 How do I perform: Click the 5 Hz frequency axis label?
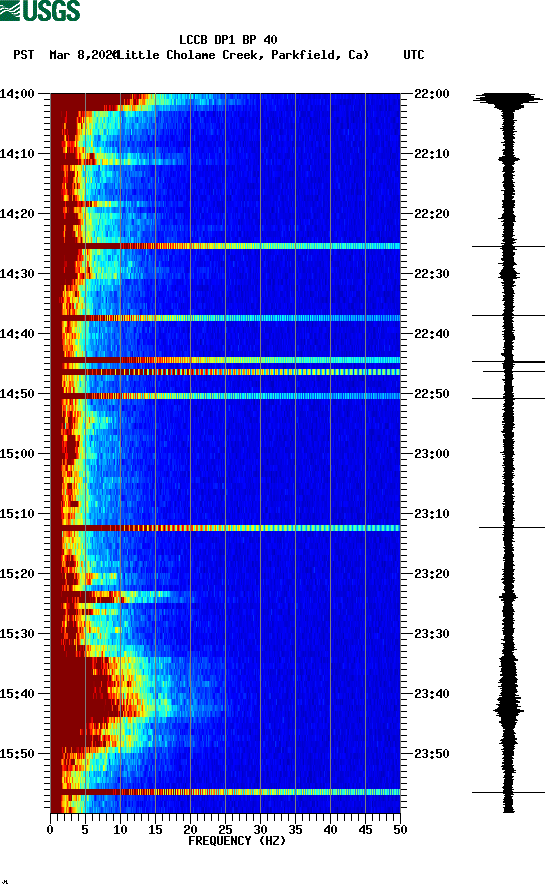85,830
